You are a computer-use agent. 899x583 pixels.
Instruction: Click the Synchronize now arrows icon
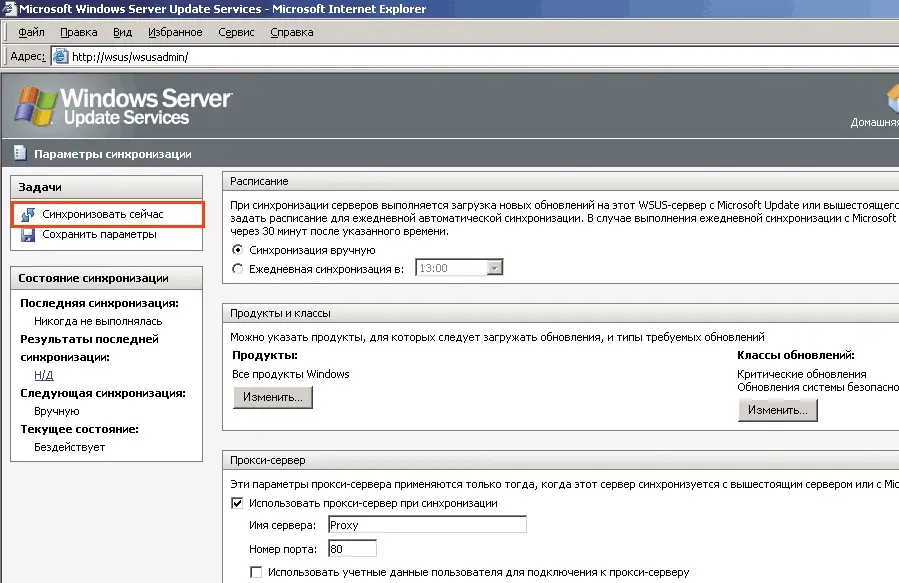(x=27, y=214)
